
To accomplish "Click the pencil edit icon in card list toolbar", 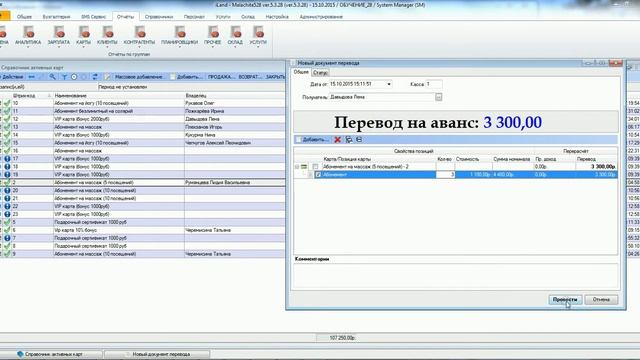I will pos(107,77).
